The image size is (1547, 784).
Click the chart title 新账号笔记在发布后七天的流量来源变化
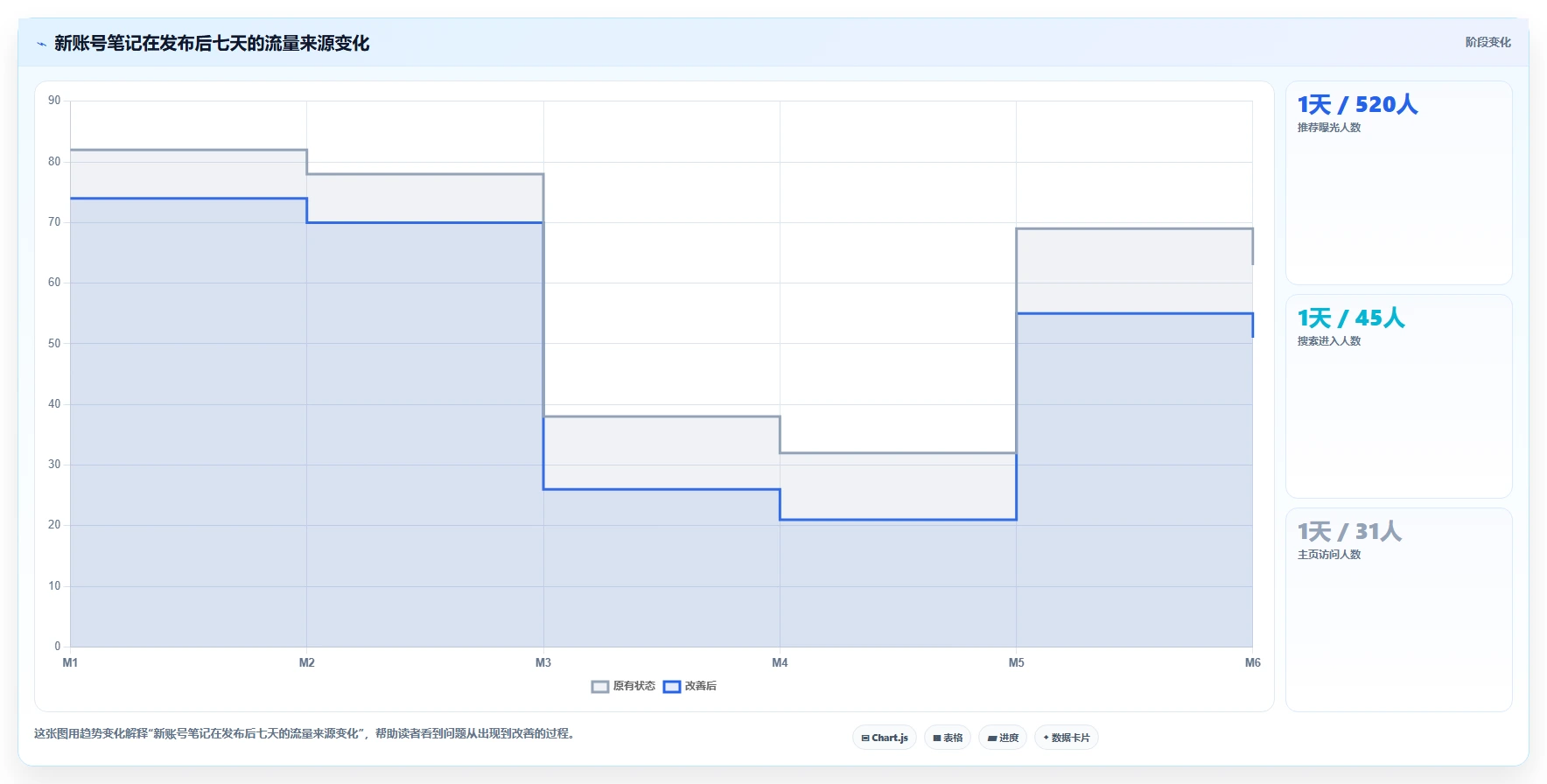tap(212, 44)
